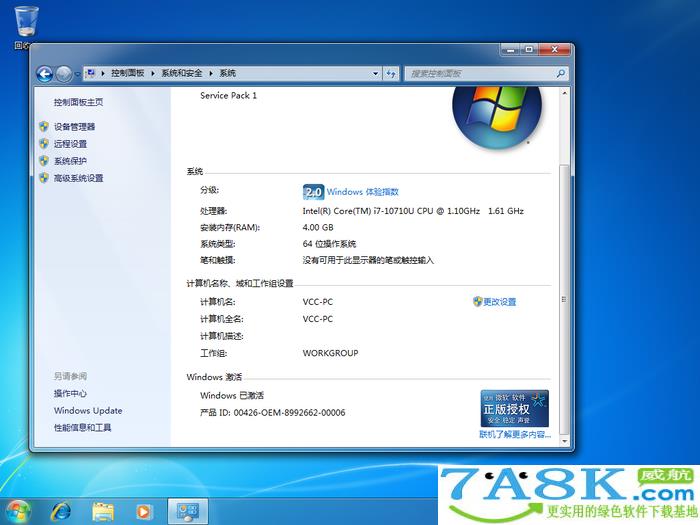Open Windows Explorer folder on taskbar
The height and width of the screenshot is (525, 700).
[103, 512]
